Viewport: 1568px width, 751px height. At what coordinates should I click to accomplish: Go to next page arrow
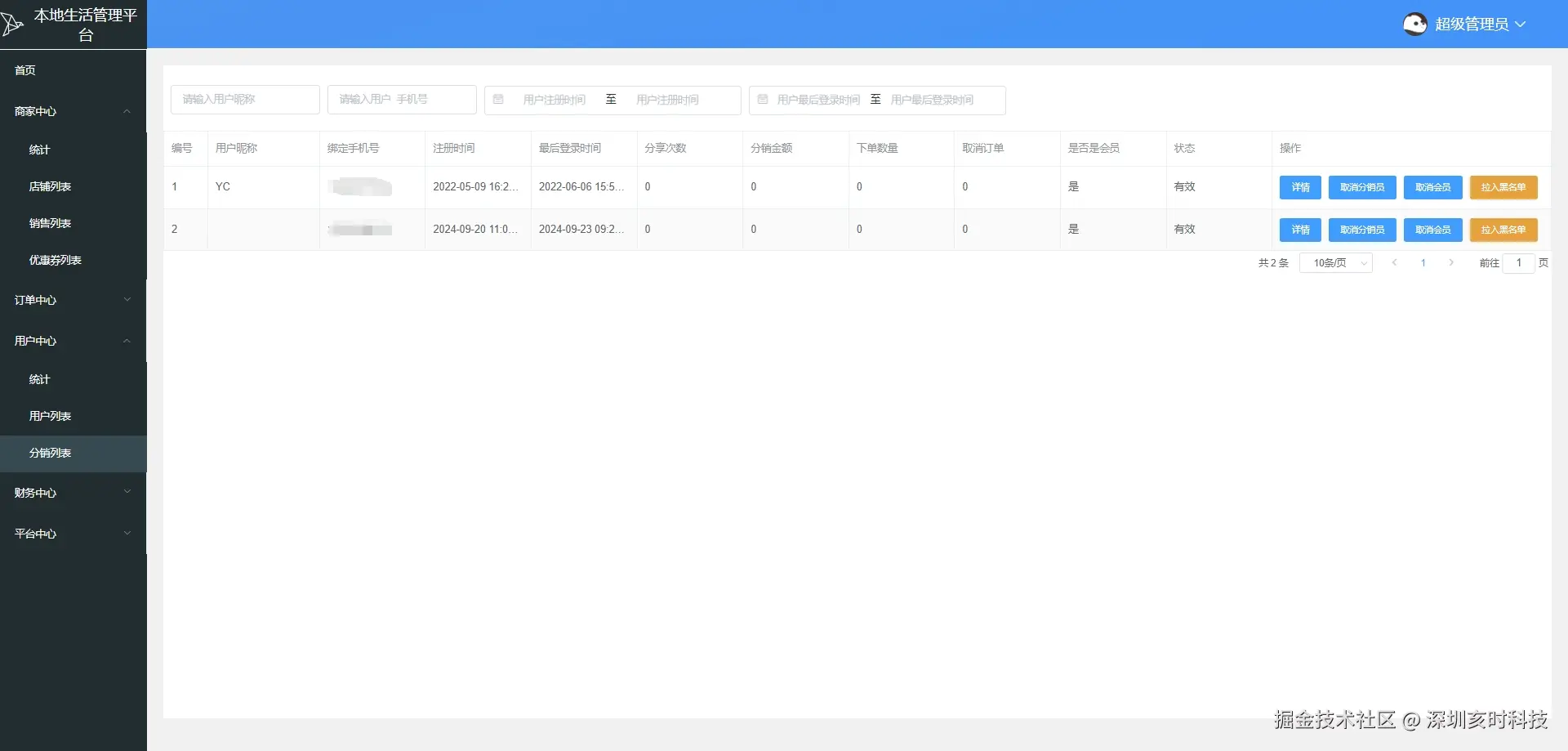coord(1451,263)
